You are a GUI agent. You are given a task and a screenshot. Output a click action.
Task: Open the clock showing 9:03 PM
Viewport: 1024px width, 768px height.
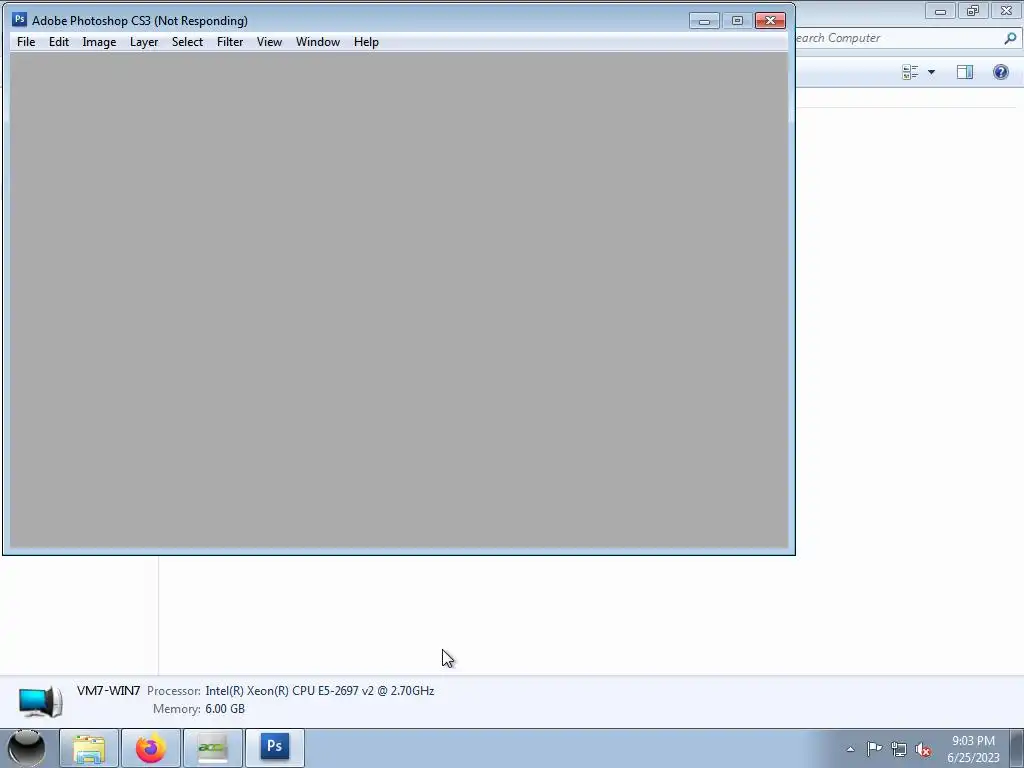point(973,749)
